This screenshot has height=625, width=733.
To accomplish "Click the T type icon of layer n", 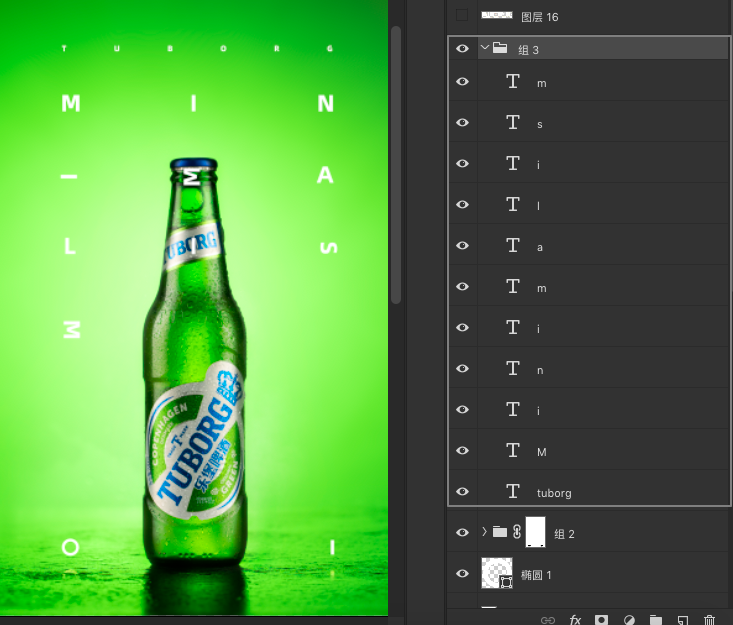I will click(513, 368).
